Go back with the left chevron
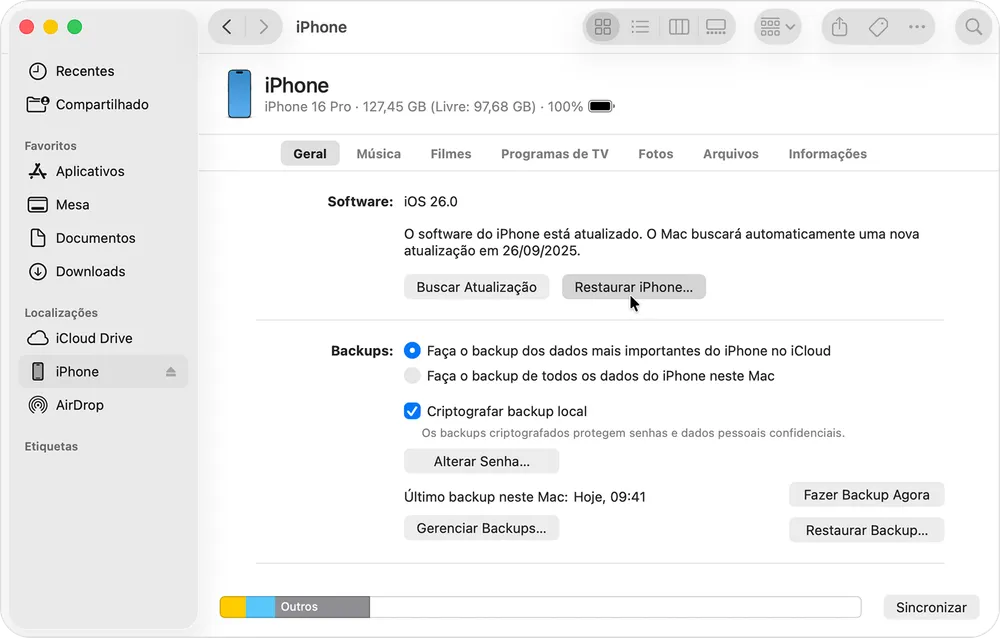The image size is (1000, 638). 227,27
